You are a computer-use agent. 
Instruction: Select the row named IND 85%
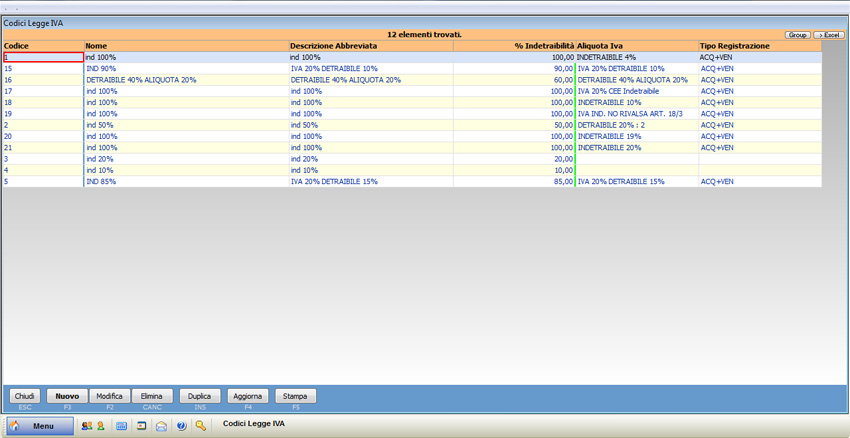pyautogui.click(x=101, y=182)
